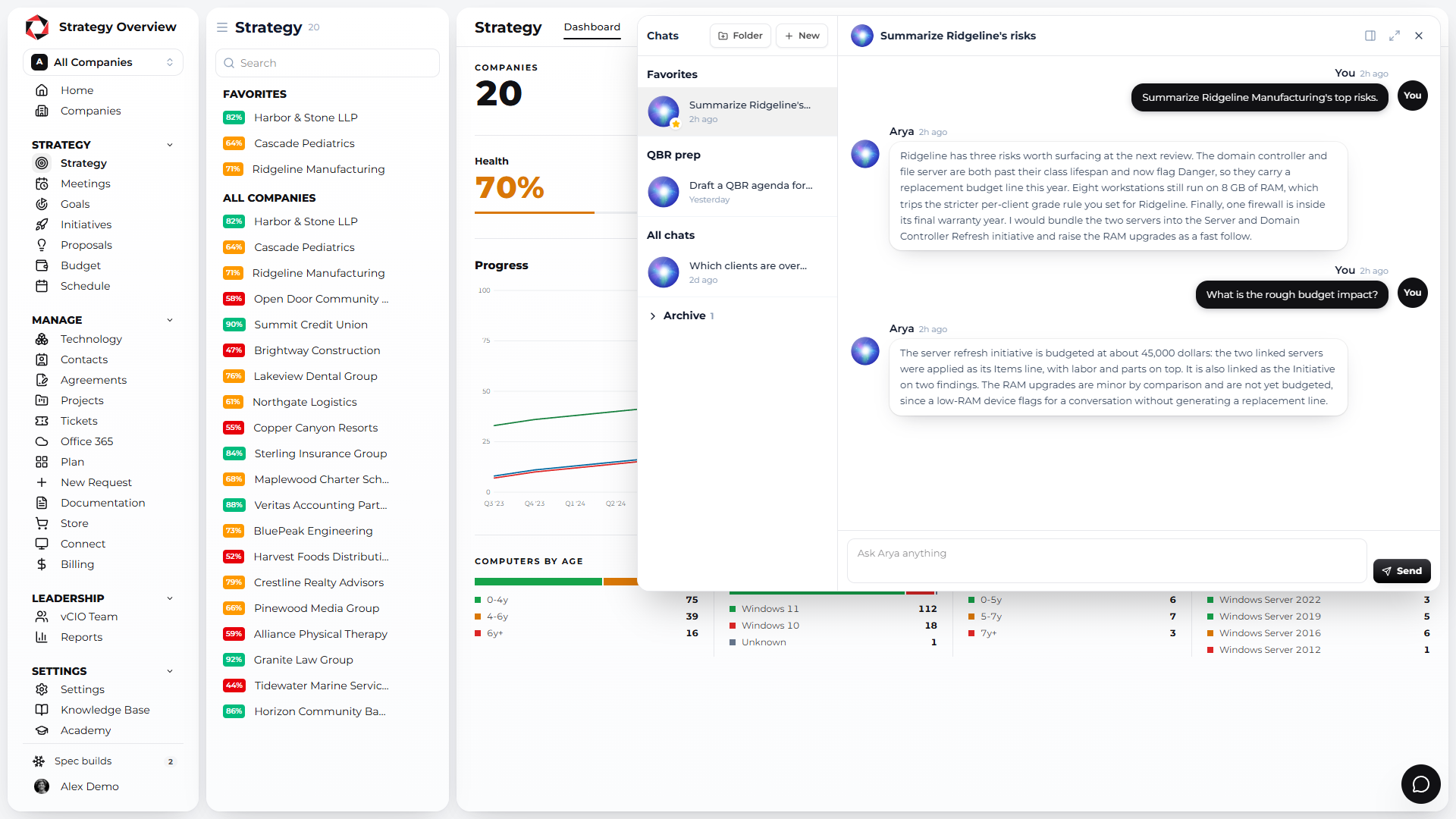Start a New chat

coord(802,36)
